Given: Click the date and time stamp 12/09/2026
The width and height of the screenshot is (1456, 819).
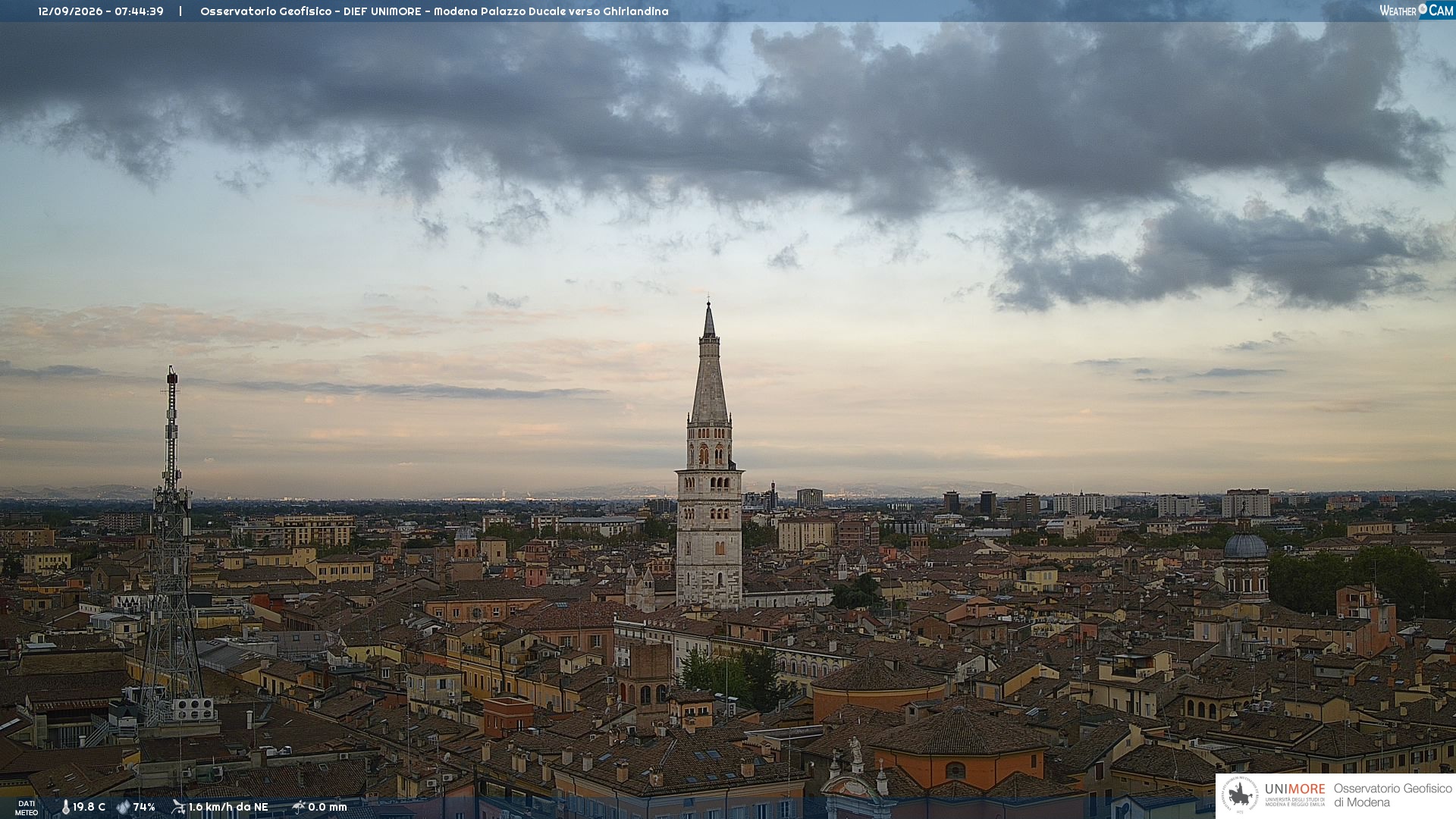Looking at the screenshot, I should [101, 11].
